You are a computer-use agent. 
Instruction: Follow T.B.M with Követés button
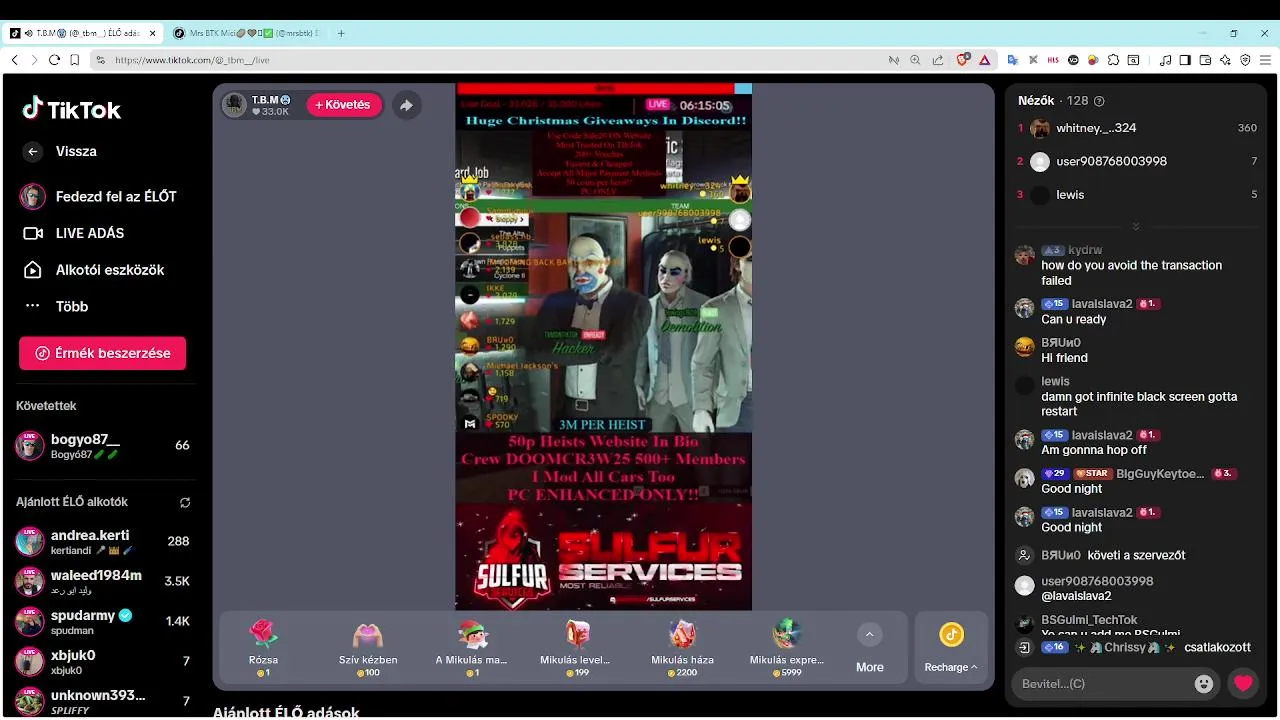343,105
